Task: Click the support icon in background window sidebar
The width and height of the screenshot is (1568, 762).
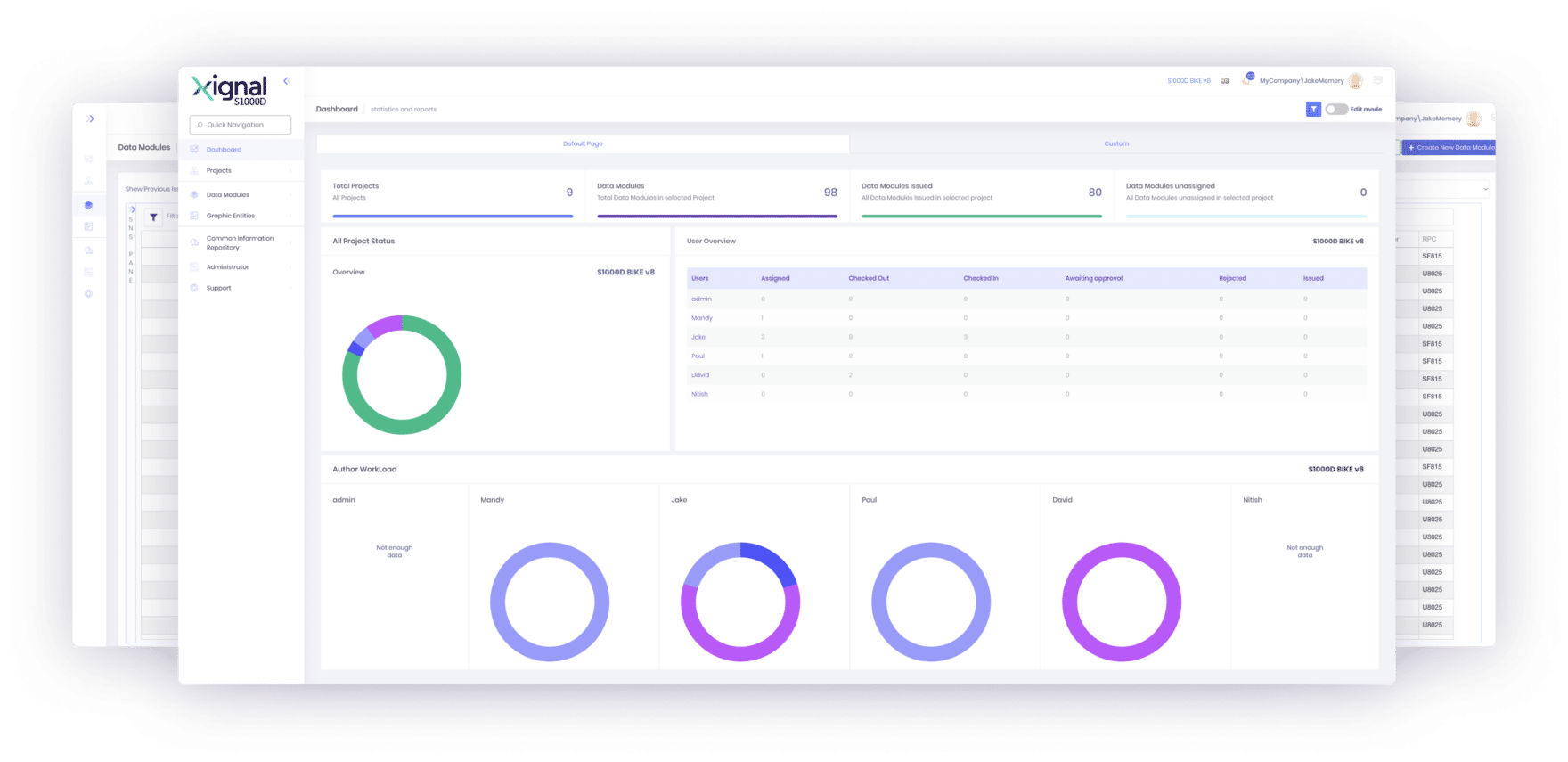Action: [x=88, y=293]
